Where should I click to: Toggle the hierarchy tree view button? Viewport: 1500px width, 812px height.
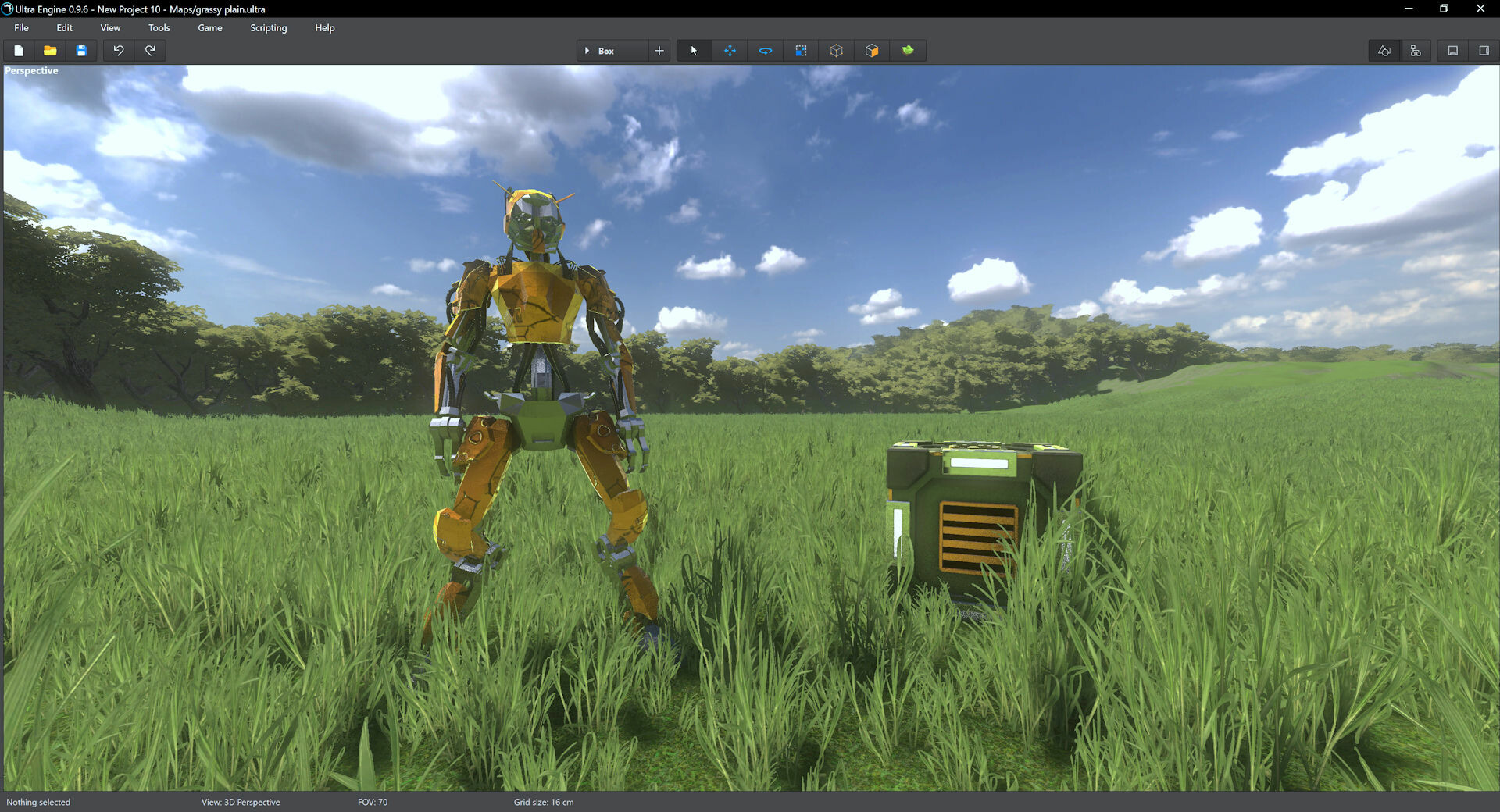pos(1416,51)
